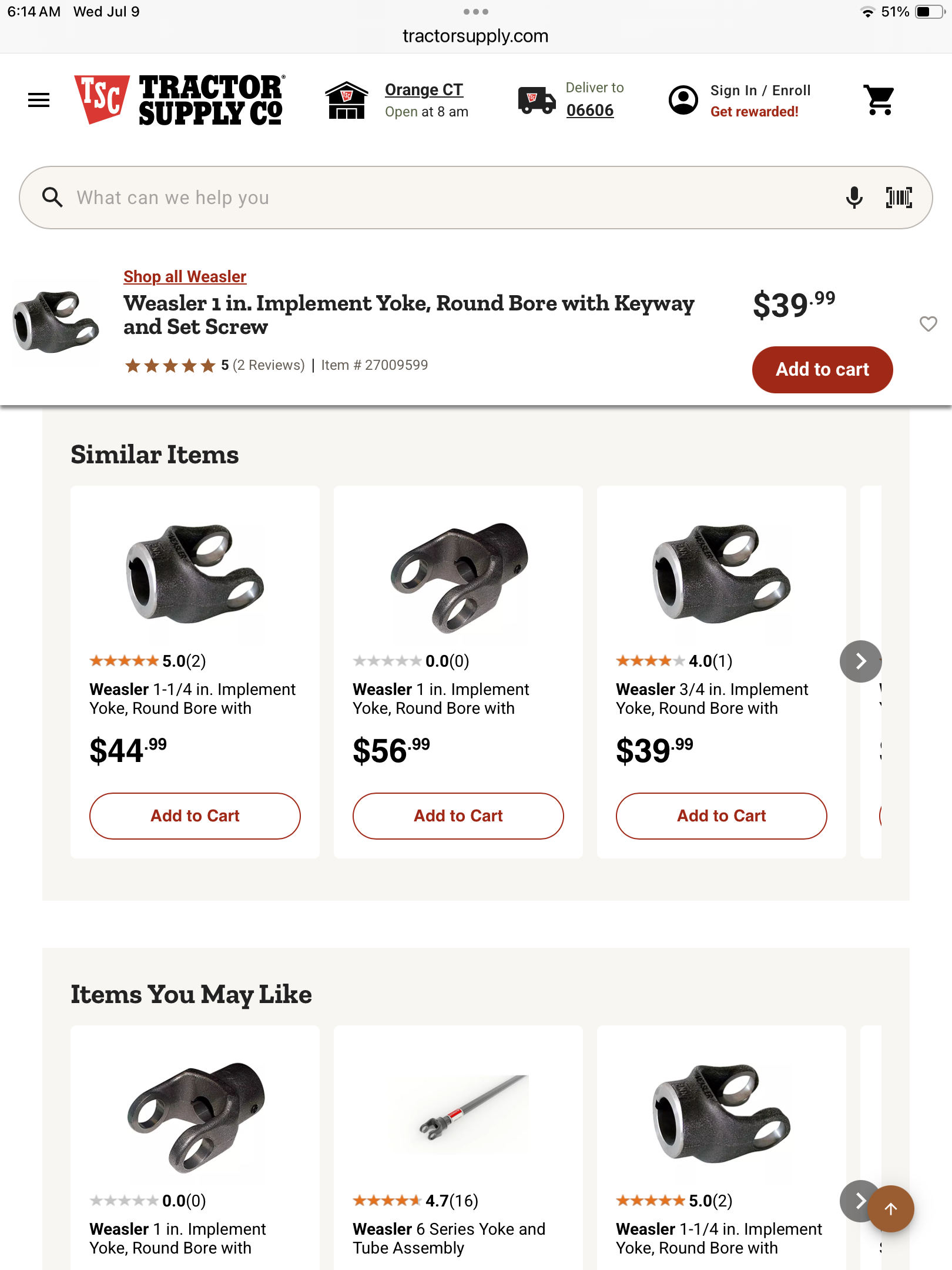Add the $56.99 Weasler yoke to cart
952x1270 pixels.
pyautogui.click(x=458, y=816)
